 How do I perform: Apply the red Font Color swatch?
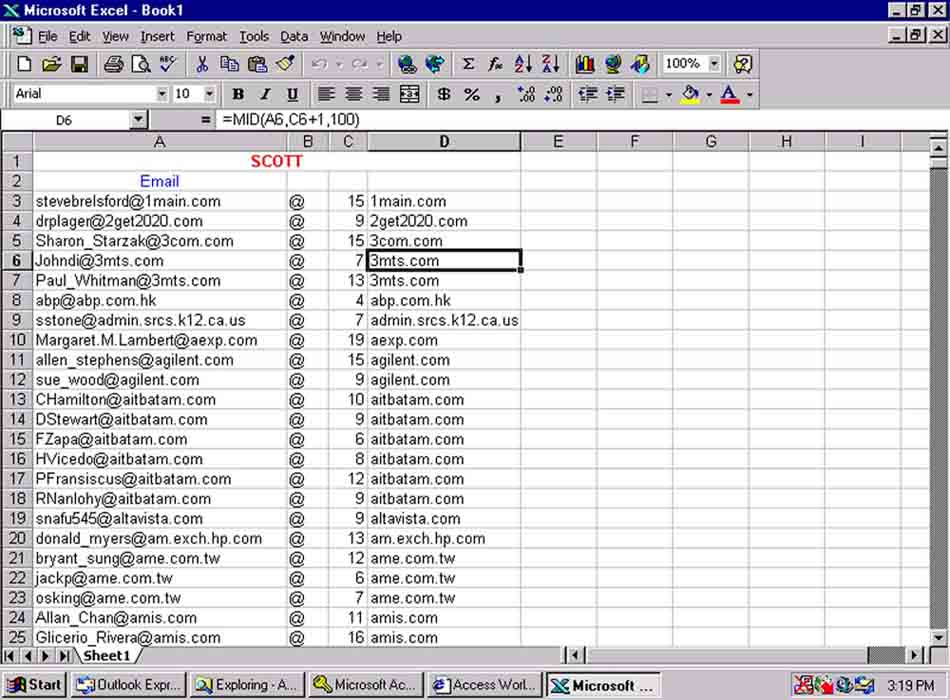point(729,95)
